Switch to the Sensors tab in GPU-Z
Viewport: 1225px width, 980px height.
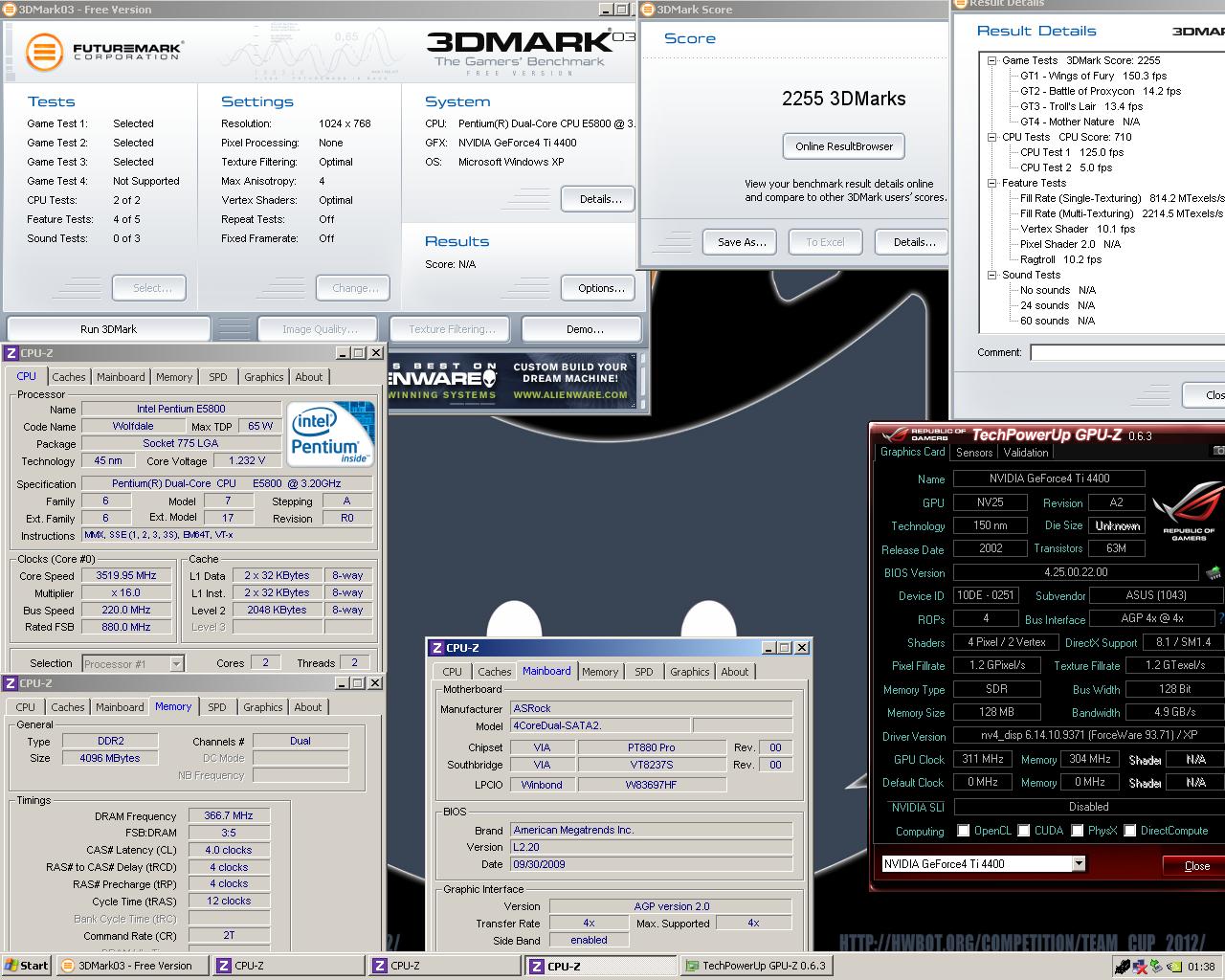pos(974,453)
